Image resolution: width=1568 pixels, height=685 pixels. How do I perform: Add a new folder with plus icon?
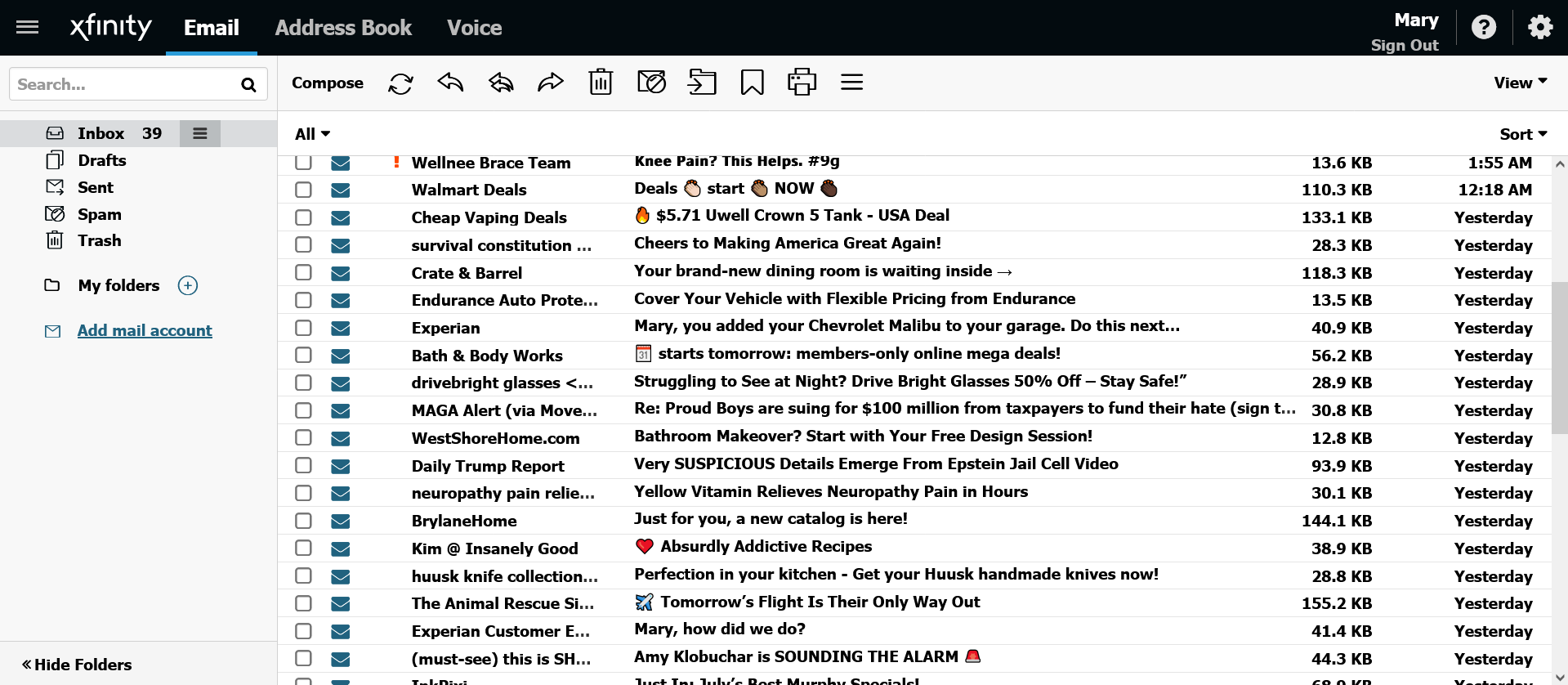(x=188, y=285)
